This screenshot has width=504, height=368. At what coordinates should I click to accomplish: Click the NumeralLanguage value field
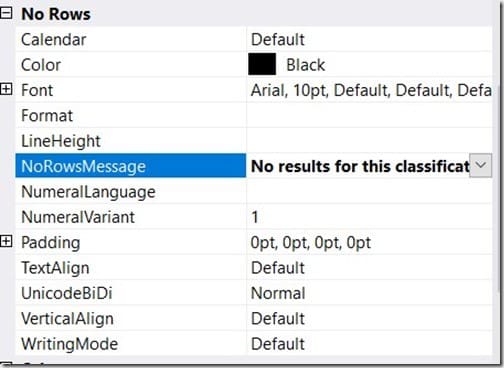tap(369, 191)
